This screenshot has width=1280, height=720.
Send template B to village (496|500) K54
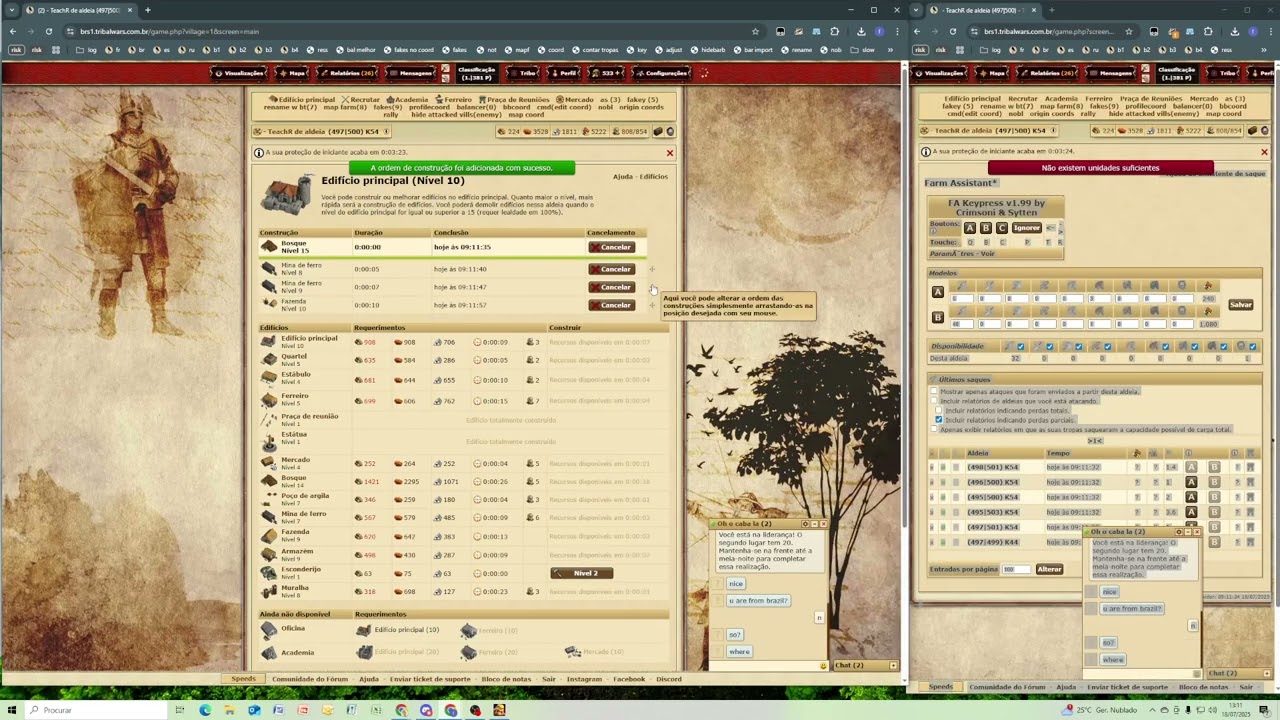pos(1214,482)
